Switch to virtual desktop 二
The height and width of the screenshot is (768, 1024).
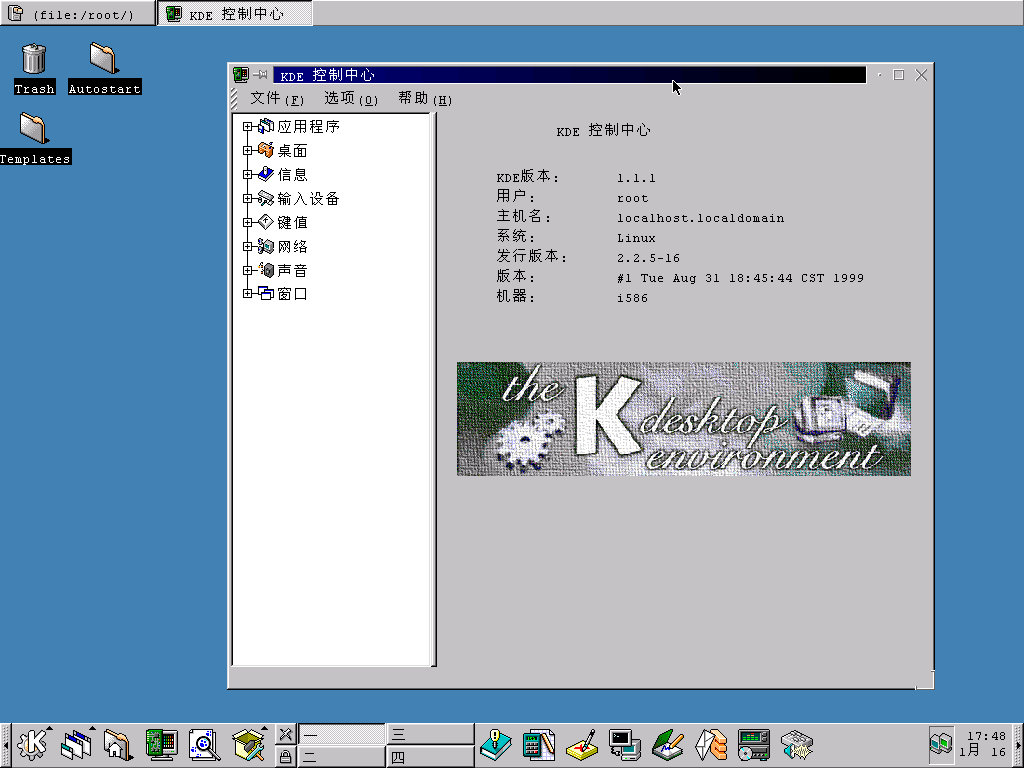tap(342, 757)
